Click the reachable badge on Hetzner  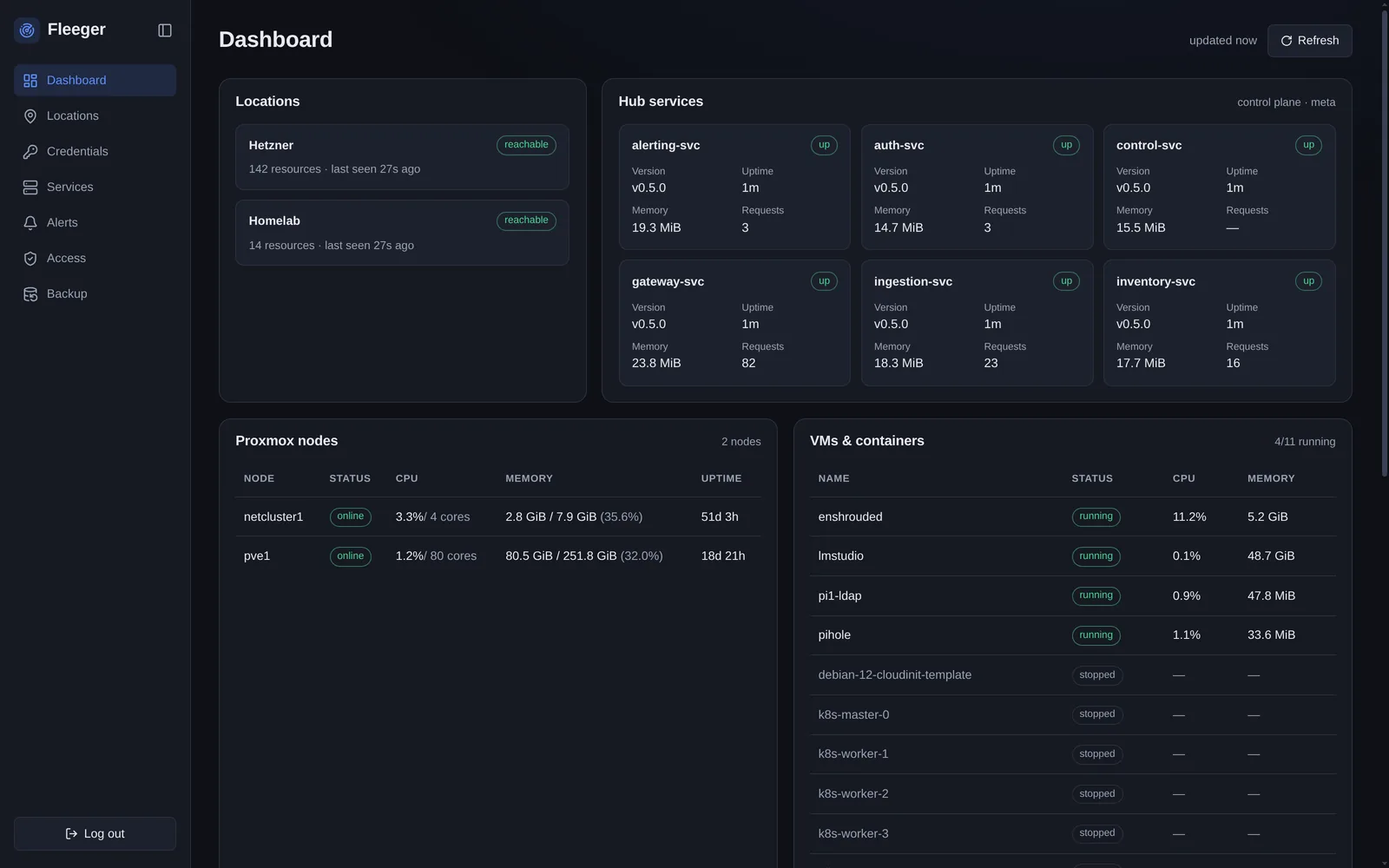pos(526,145)
